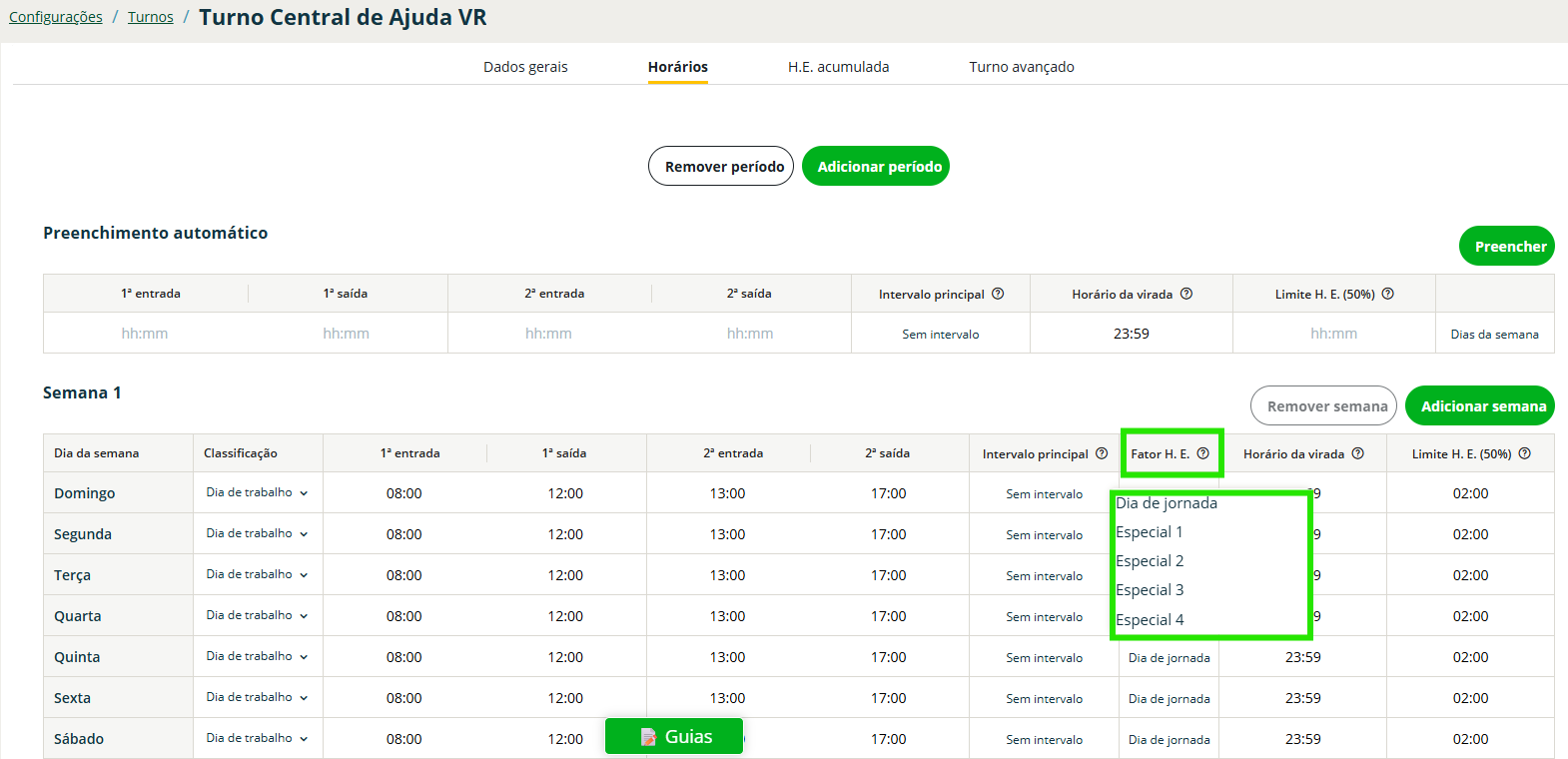Click the 1ª entrada hh:mm autofill field
This screenshot has width=1568, height=759.
(x=145, y=334)
